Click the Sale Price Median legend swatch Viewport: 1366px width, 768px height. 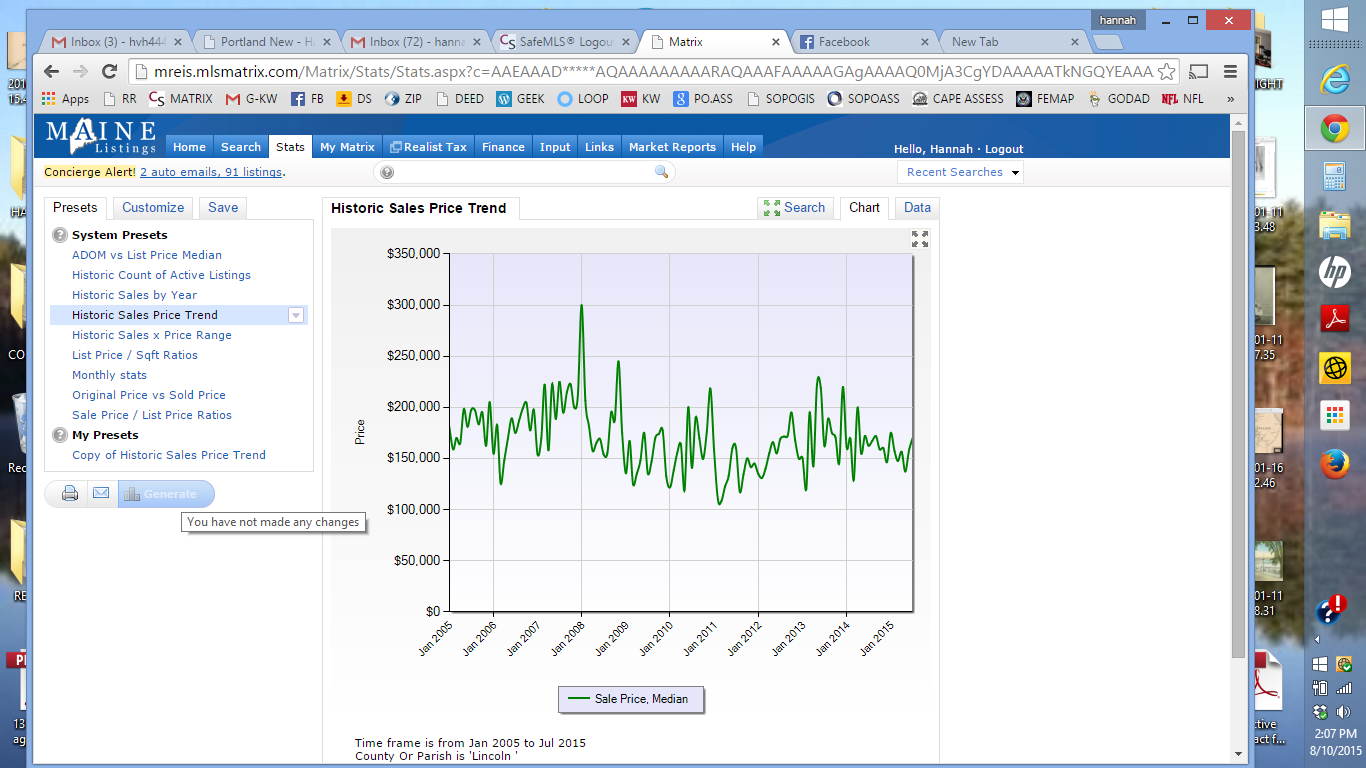pos(578,699)
